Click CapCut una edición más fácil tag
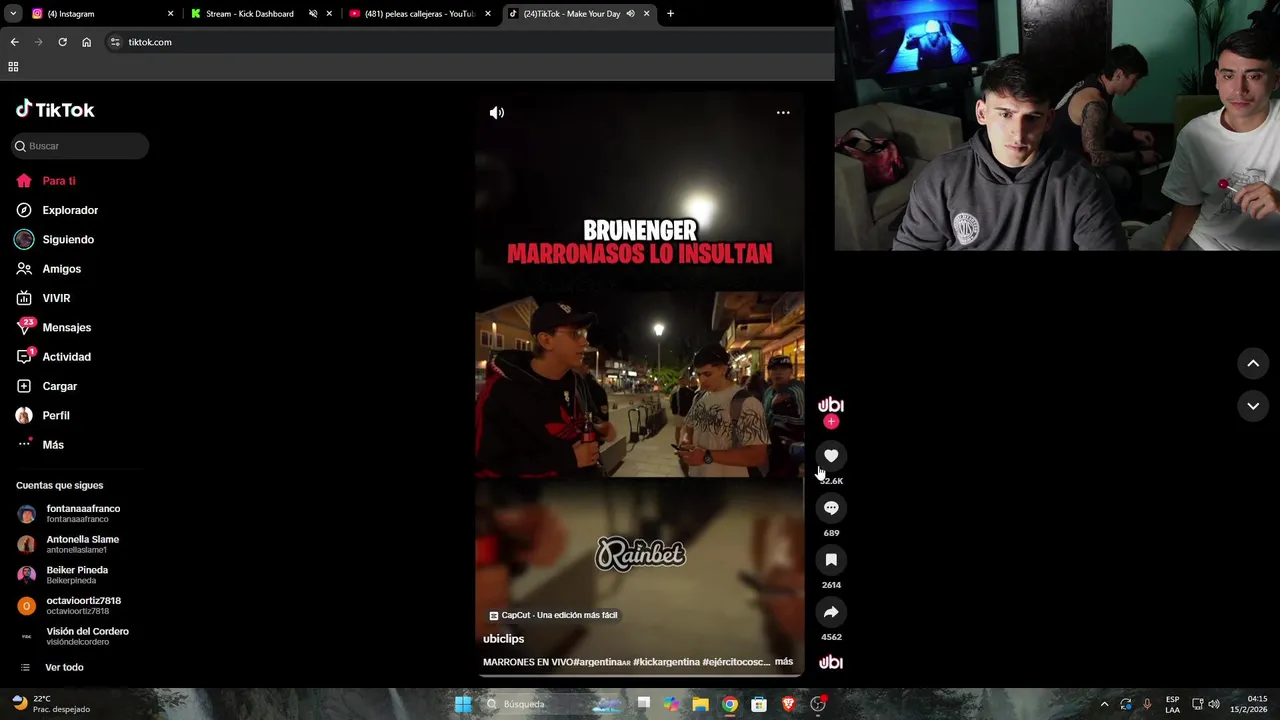1280x720 pixels. point(553,615)
